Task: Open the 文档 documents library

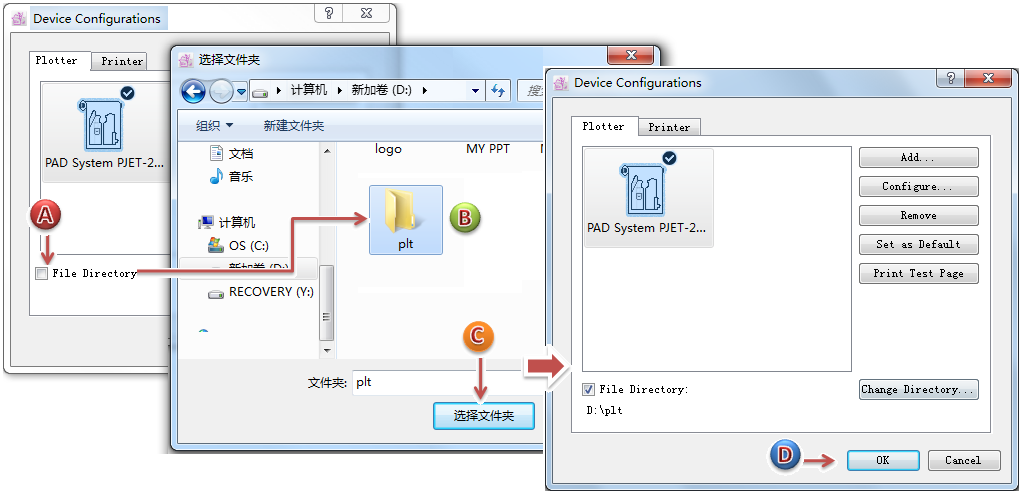Action: [240, 153]
